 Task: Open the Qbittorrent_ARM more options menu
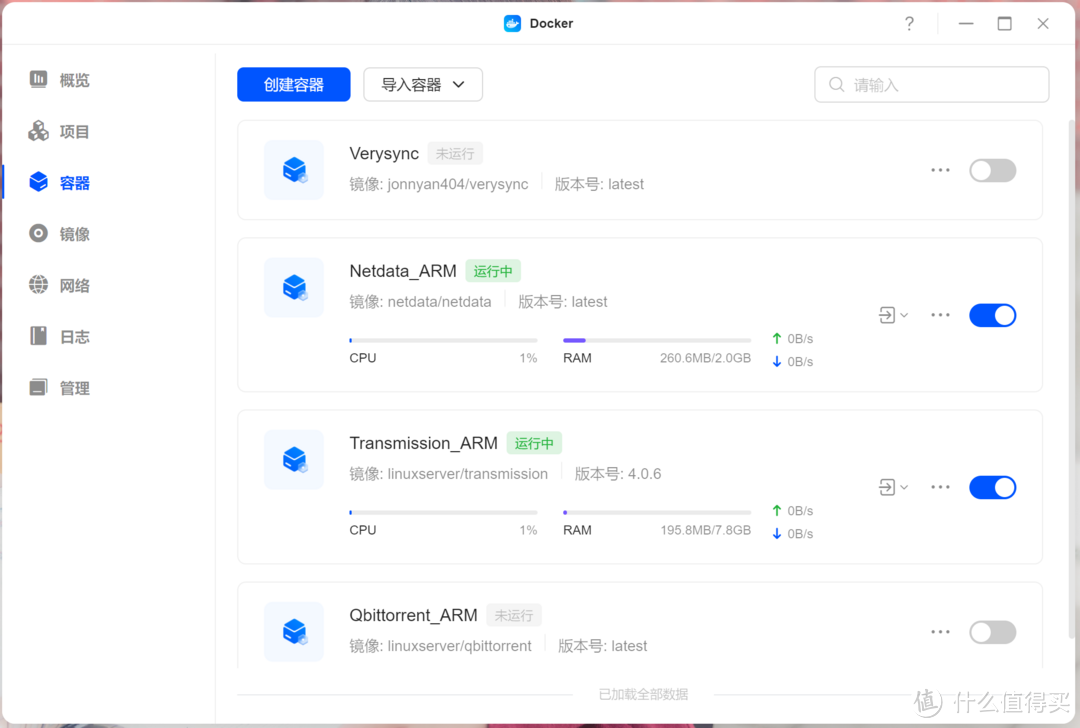tap(939, 632)
